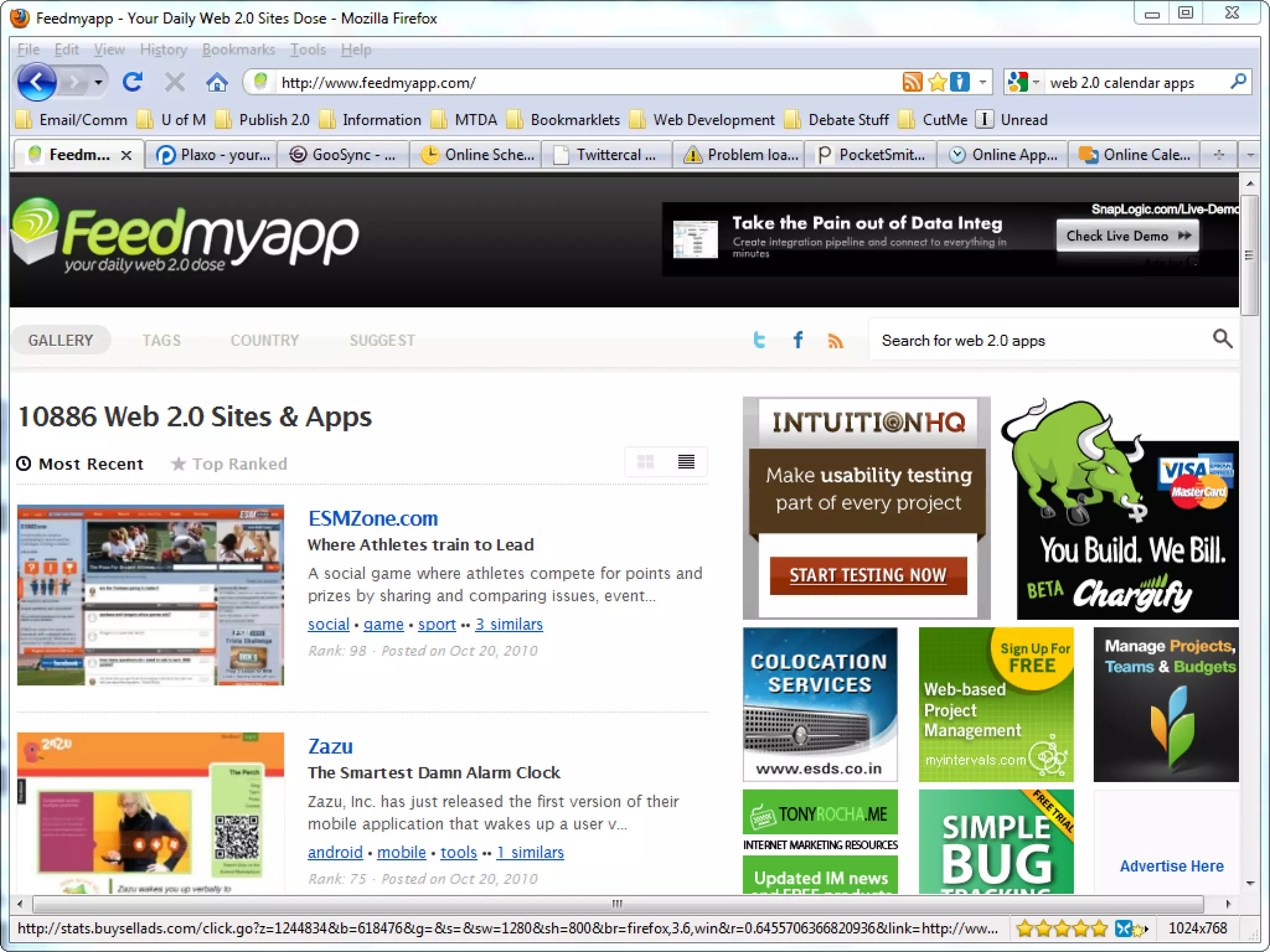The image size is (1270, 952).
Task: Click the RSS feed icon in address bar
Action: point(912,82)
